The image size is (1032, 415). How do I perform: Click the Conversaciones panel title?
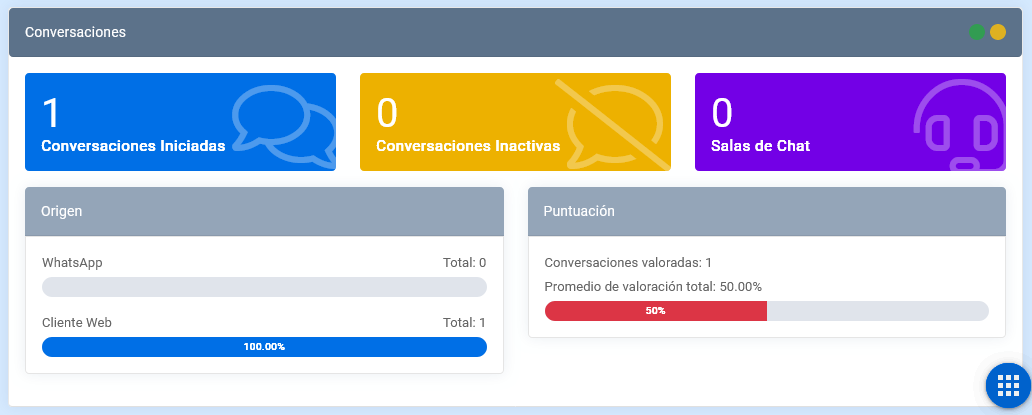coord(75,32)
